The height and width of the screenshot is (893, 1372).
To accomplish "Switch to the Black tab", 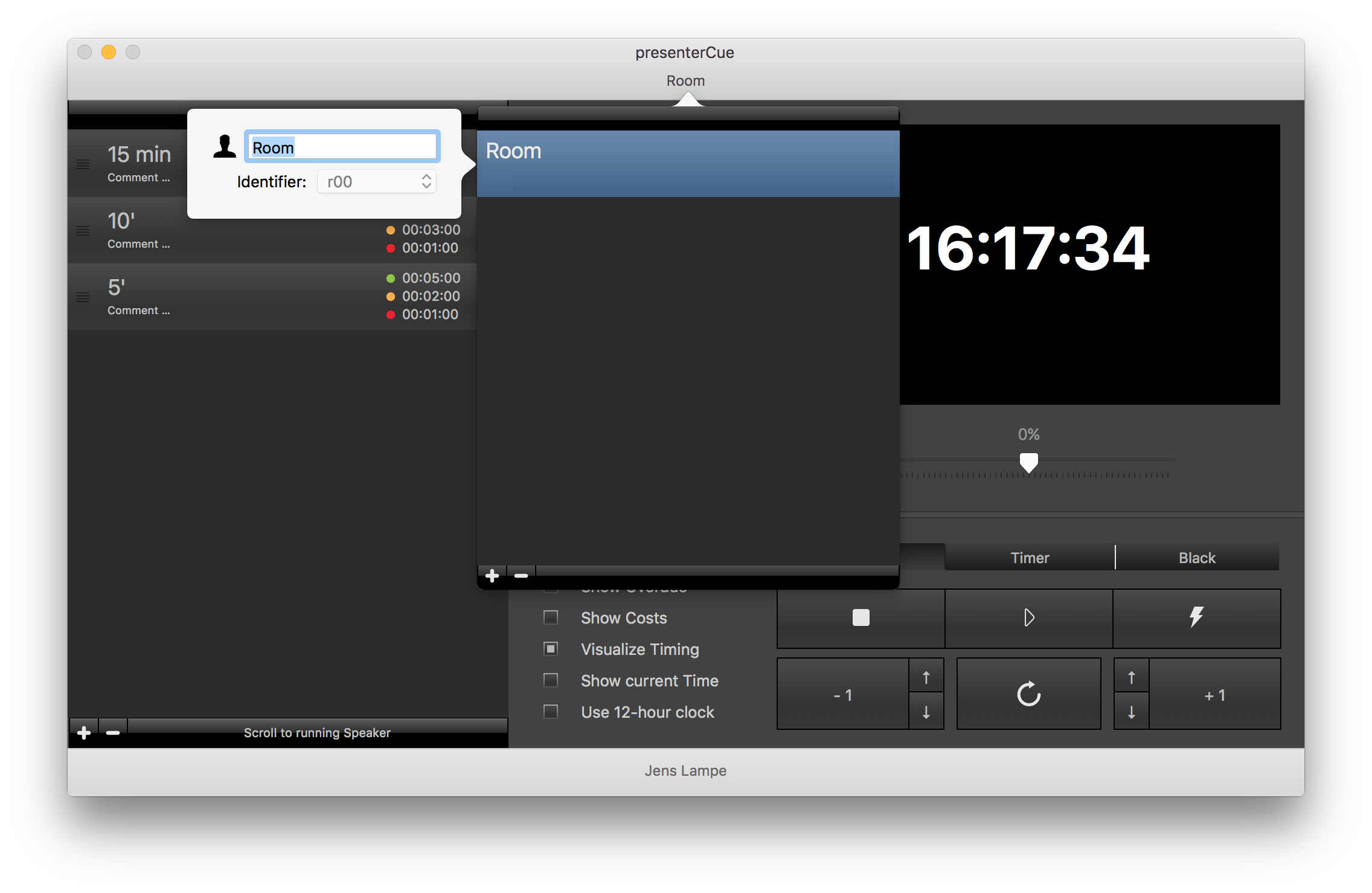I will pyautogui.click(x=1197, y=558).
